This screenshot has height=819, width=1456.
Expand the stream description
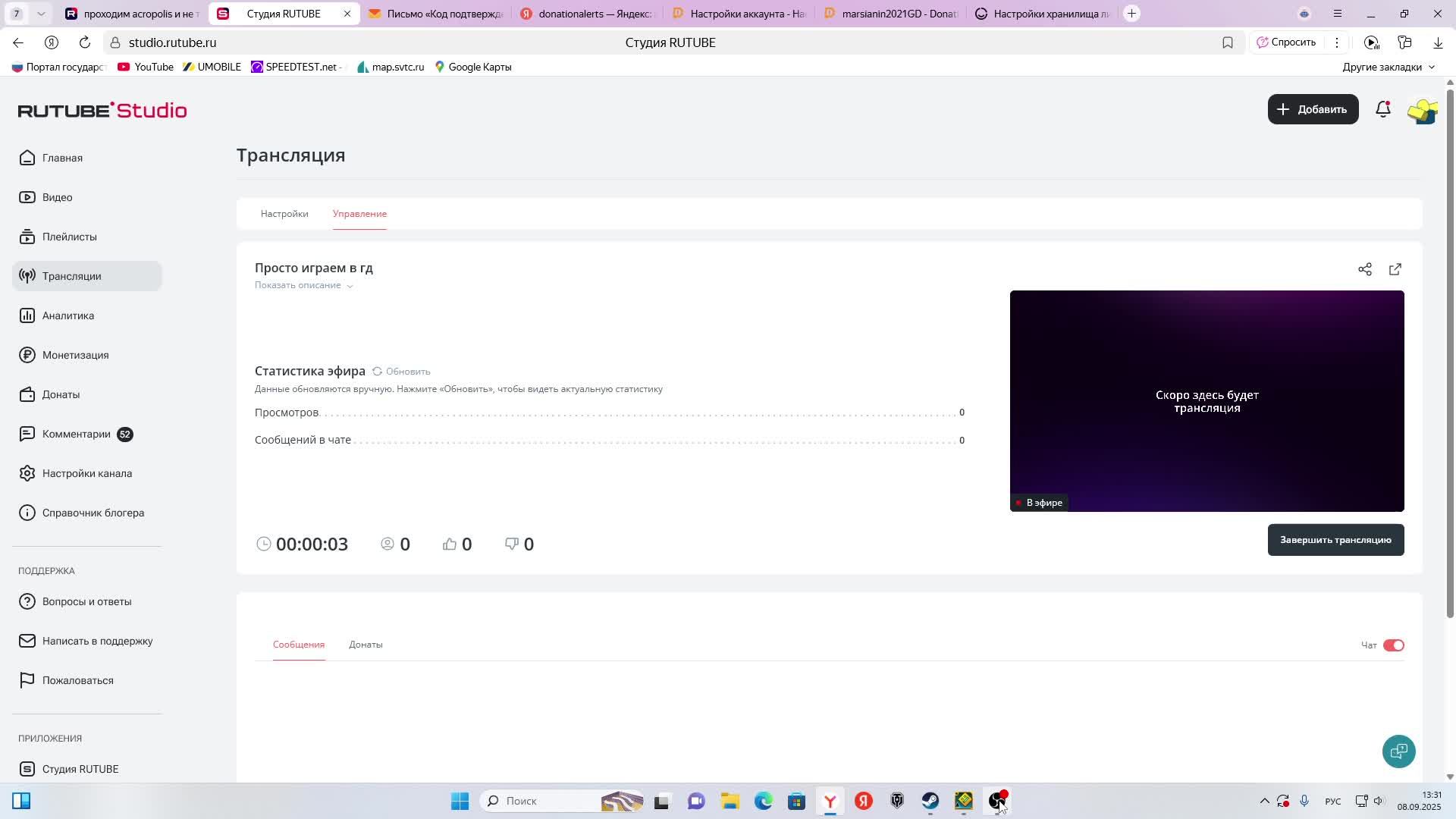[303, 285]
